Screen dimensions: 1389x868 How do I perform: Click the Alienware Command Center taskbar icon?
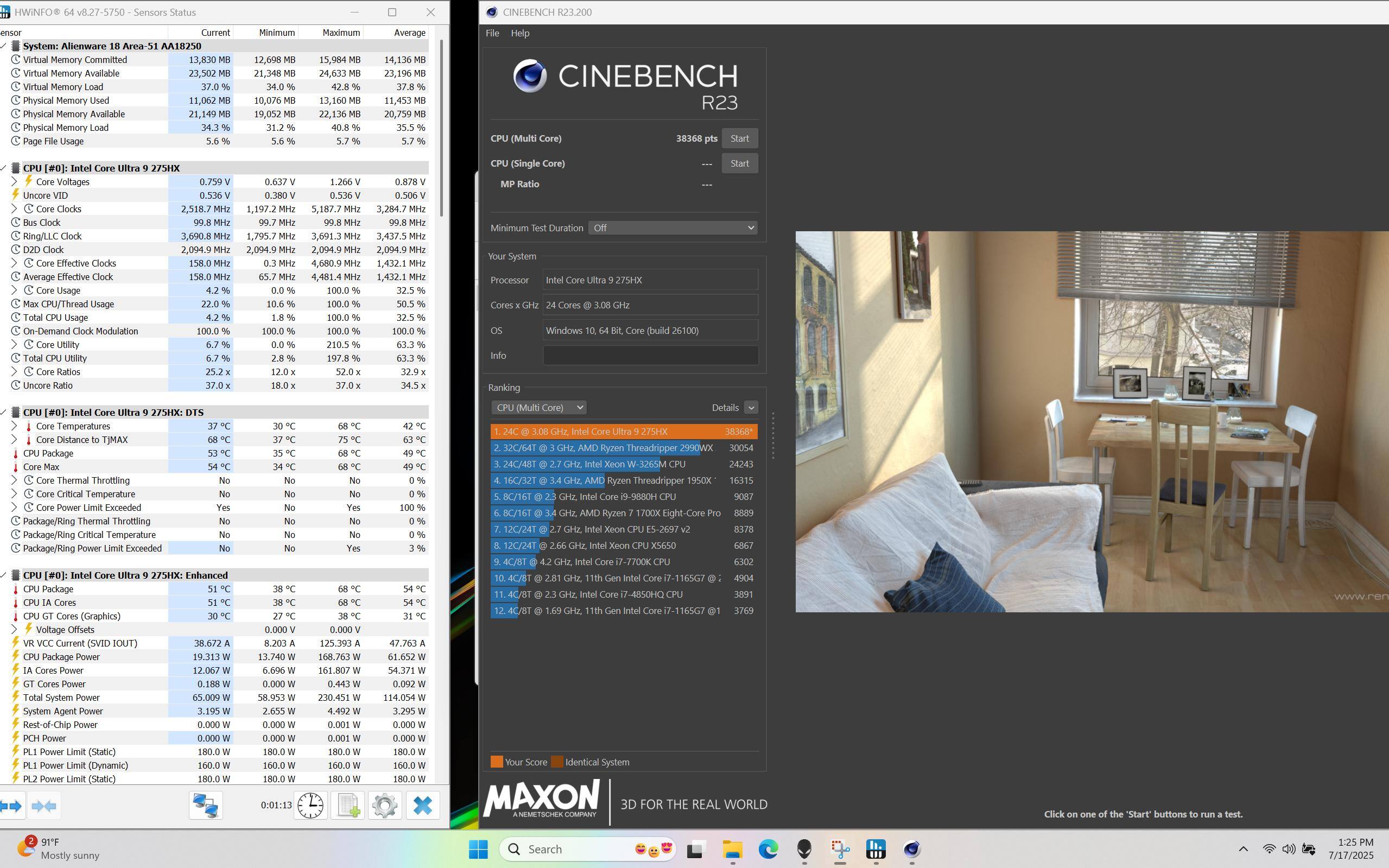click(804, 849)
